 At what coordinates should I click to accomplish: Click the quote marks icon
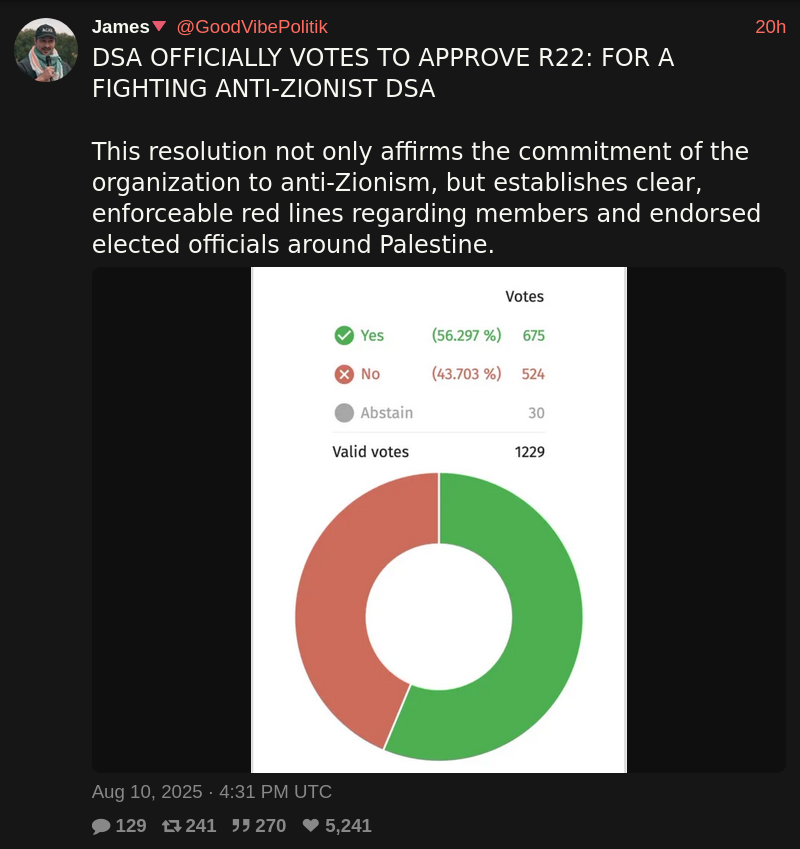241,825
